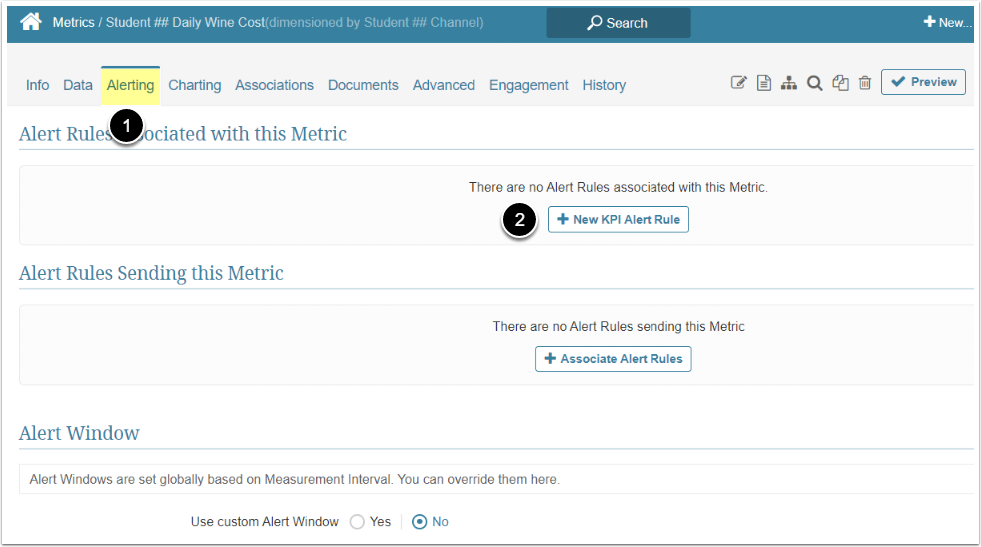Select No for custom Alert Window
The height and width of the screenshot is (547, 981).
tap(420, 522)
